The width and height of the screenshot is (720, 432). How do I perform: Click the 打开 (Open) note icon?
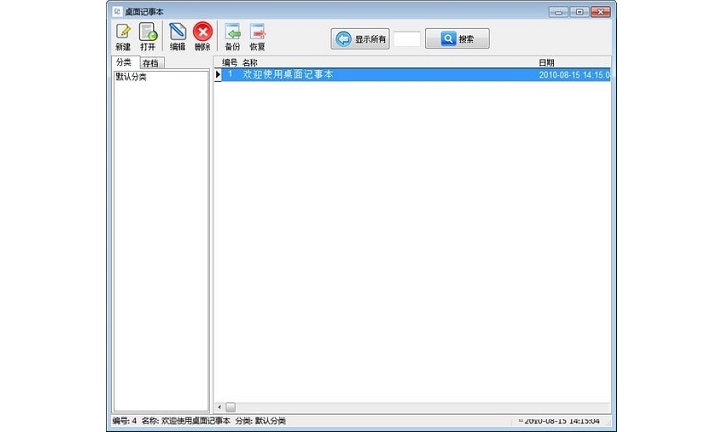tap(148, 32)
